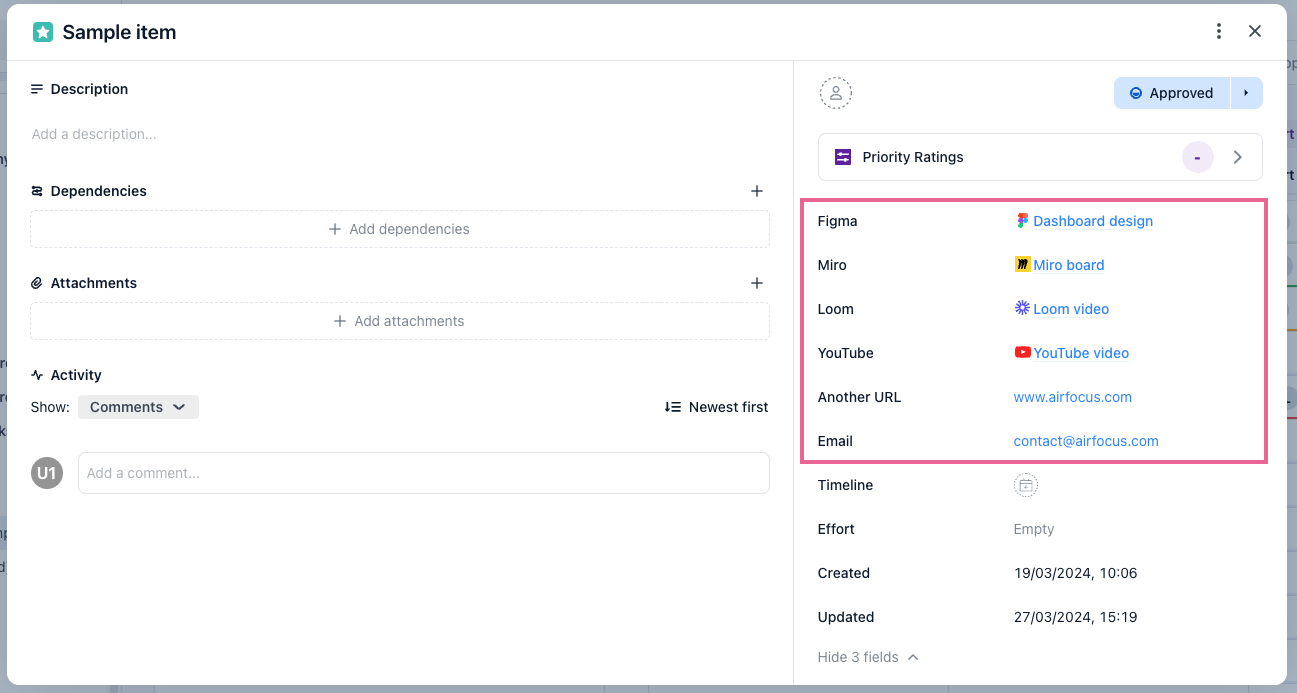The image size is (1297, 693).
Task: Click the U1 user avatar
Action: point(47,473)
